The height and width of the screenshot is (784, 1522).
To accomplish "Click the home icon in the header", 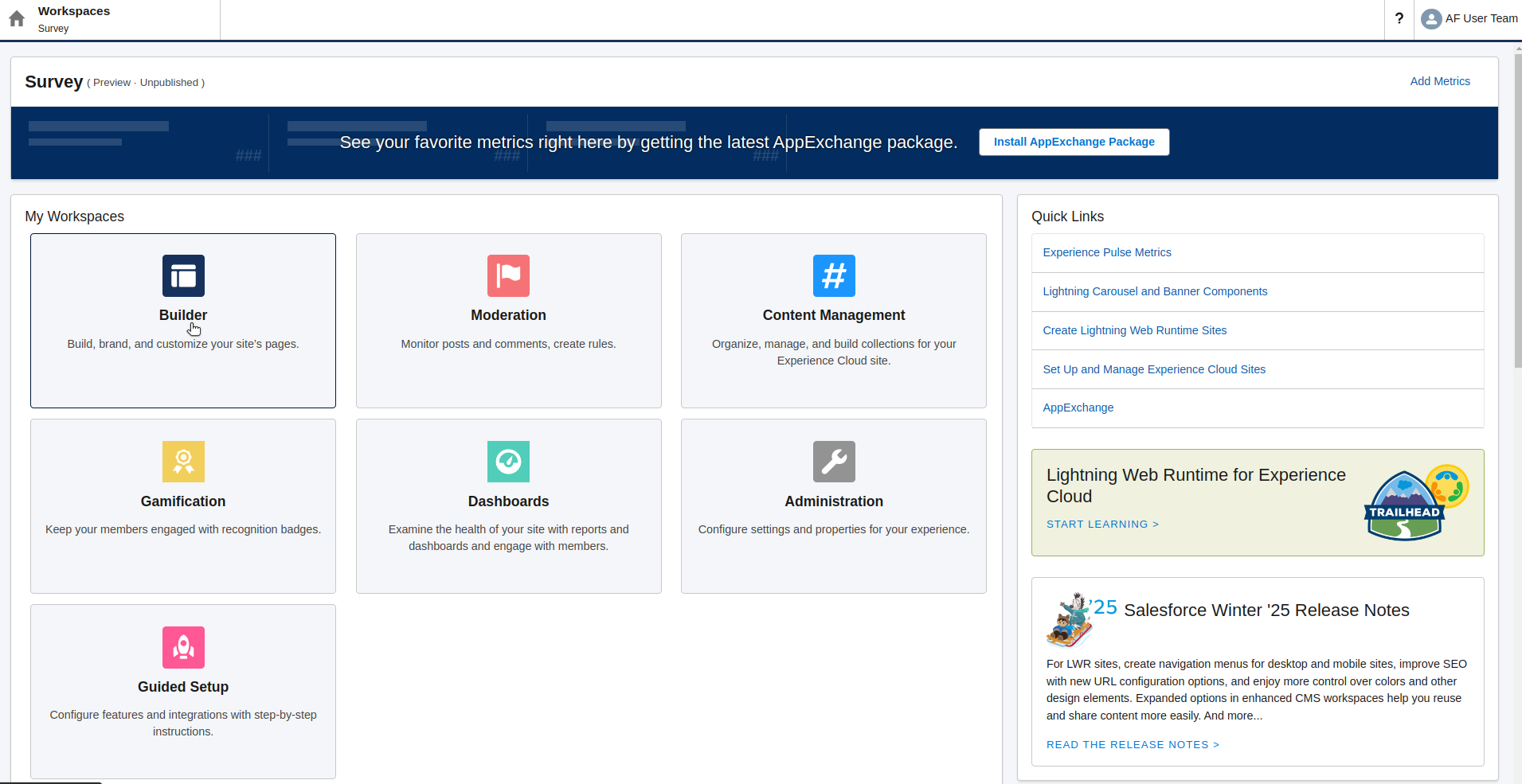I will pos(16,18).
